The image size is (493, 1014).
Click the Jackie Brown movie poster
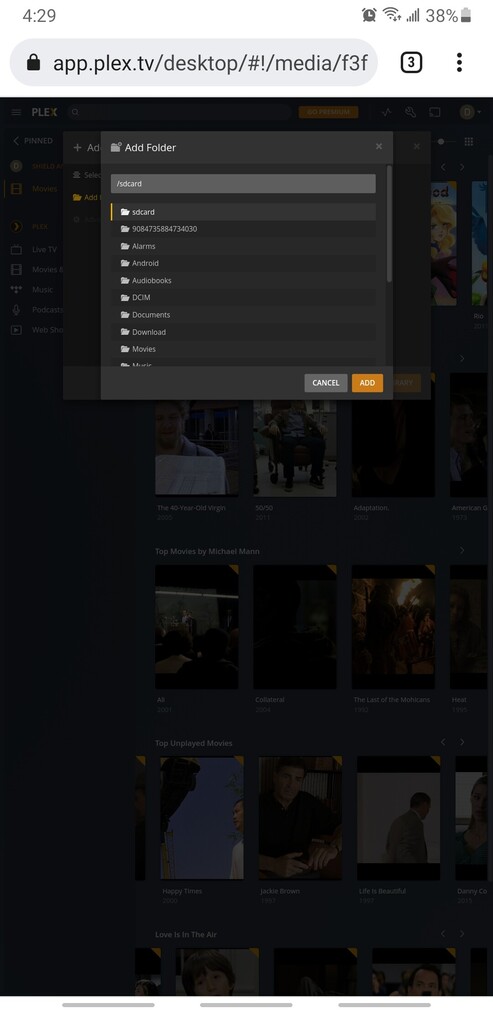pos(300,818)
